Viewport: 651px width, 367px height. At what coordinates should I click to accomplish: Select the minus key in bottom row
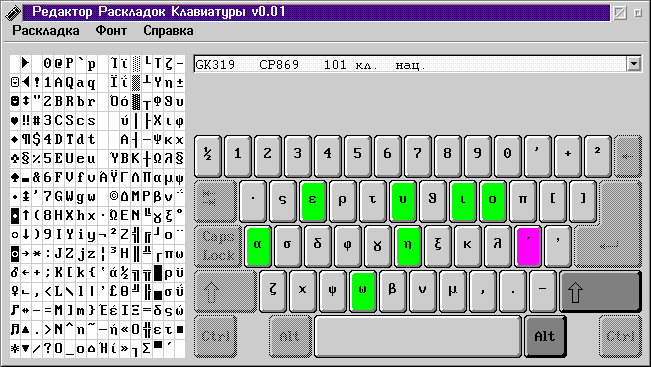[x=543, y=292]
